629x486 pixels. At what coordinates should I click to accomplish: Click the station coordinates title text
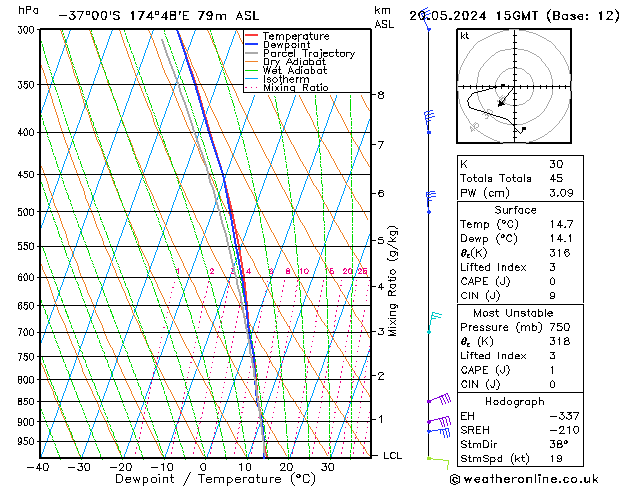click(159, 16)
